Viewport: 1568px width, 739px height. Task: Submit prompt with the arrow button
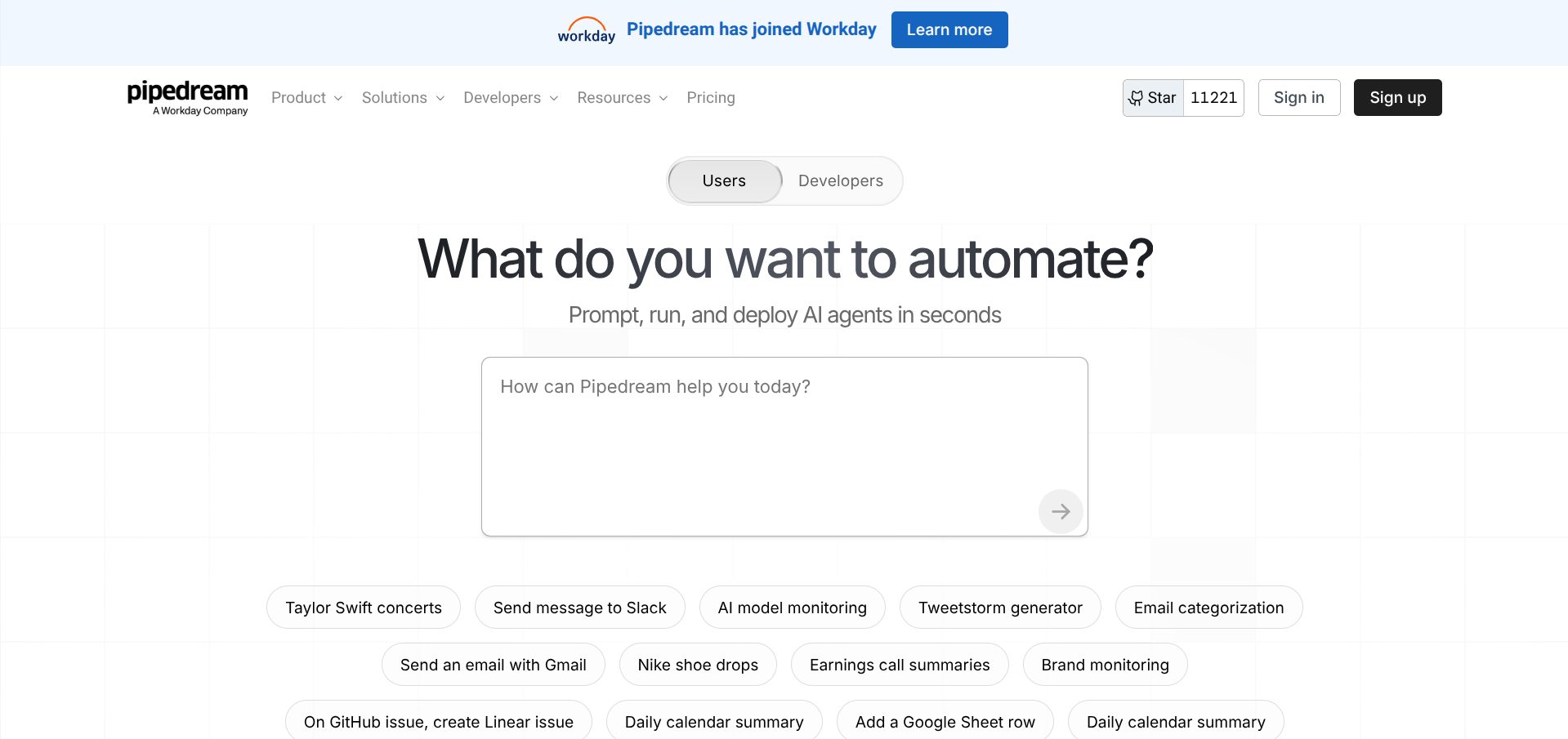1060,511
